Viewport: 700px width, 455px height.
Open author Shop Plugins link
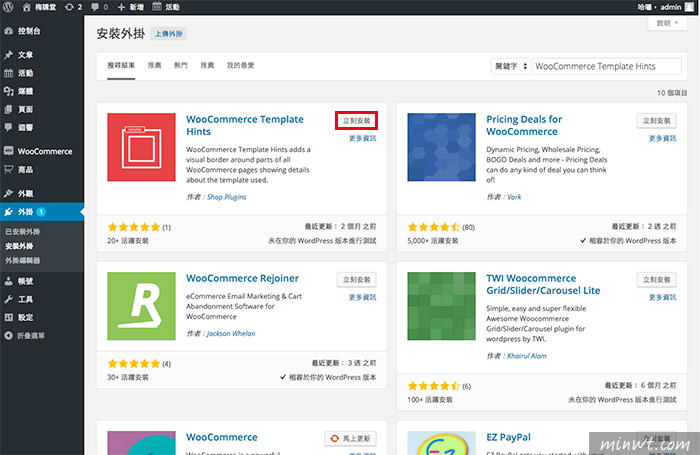click(x=226, y=197)
